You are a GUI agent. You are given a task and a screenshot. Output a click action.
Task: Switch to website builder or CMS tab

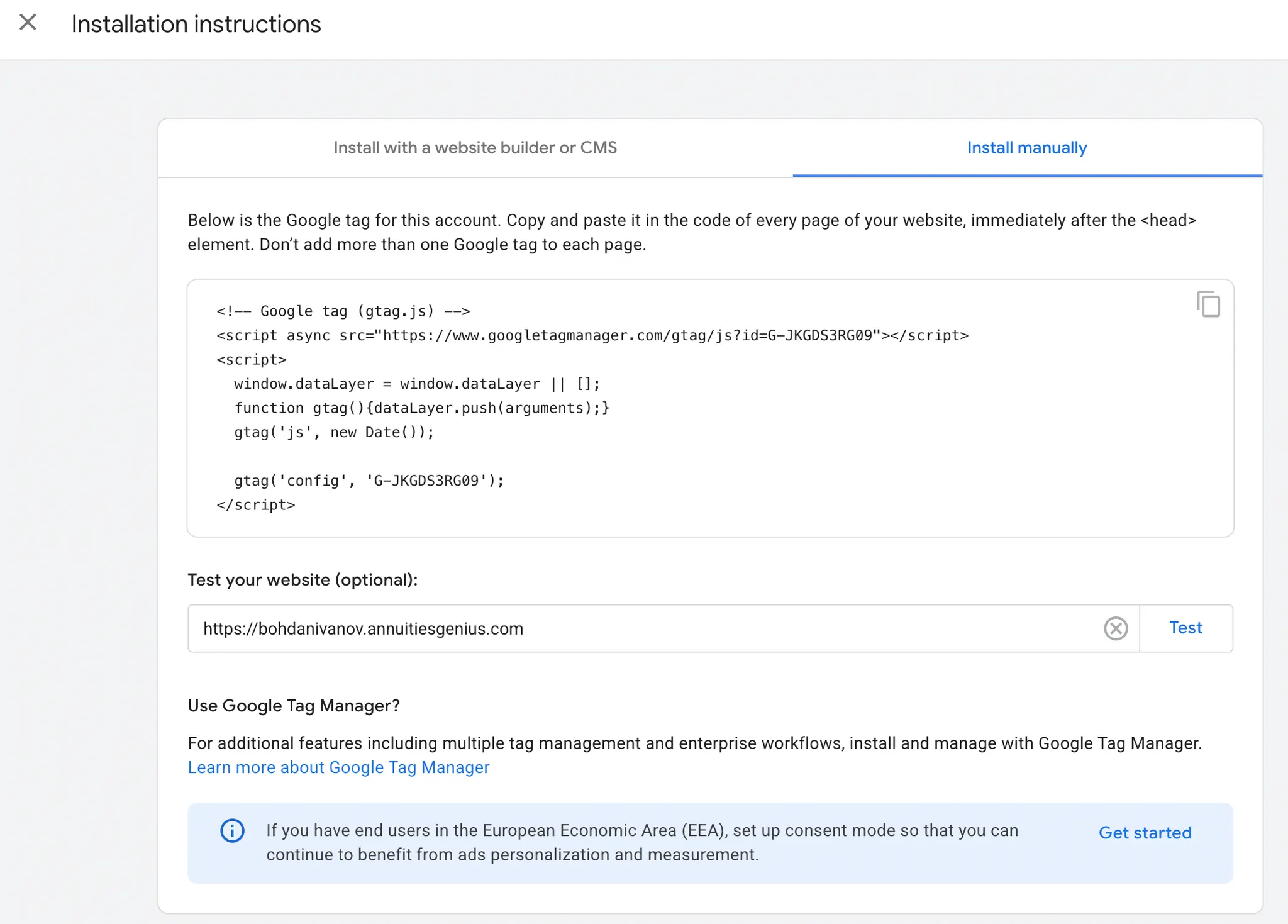pyautogui.click(x=475, y=148)
